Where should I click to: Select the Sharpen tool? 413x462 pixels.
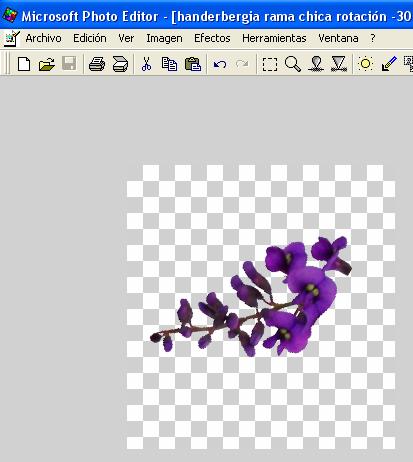click(x=339, y=64)
